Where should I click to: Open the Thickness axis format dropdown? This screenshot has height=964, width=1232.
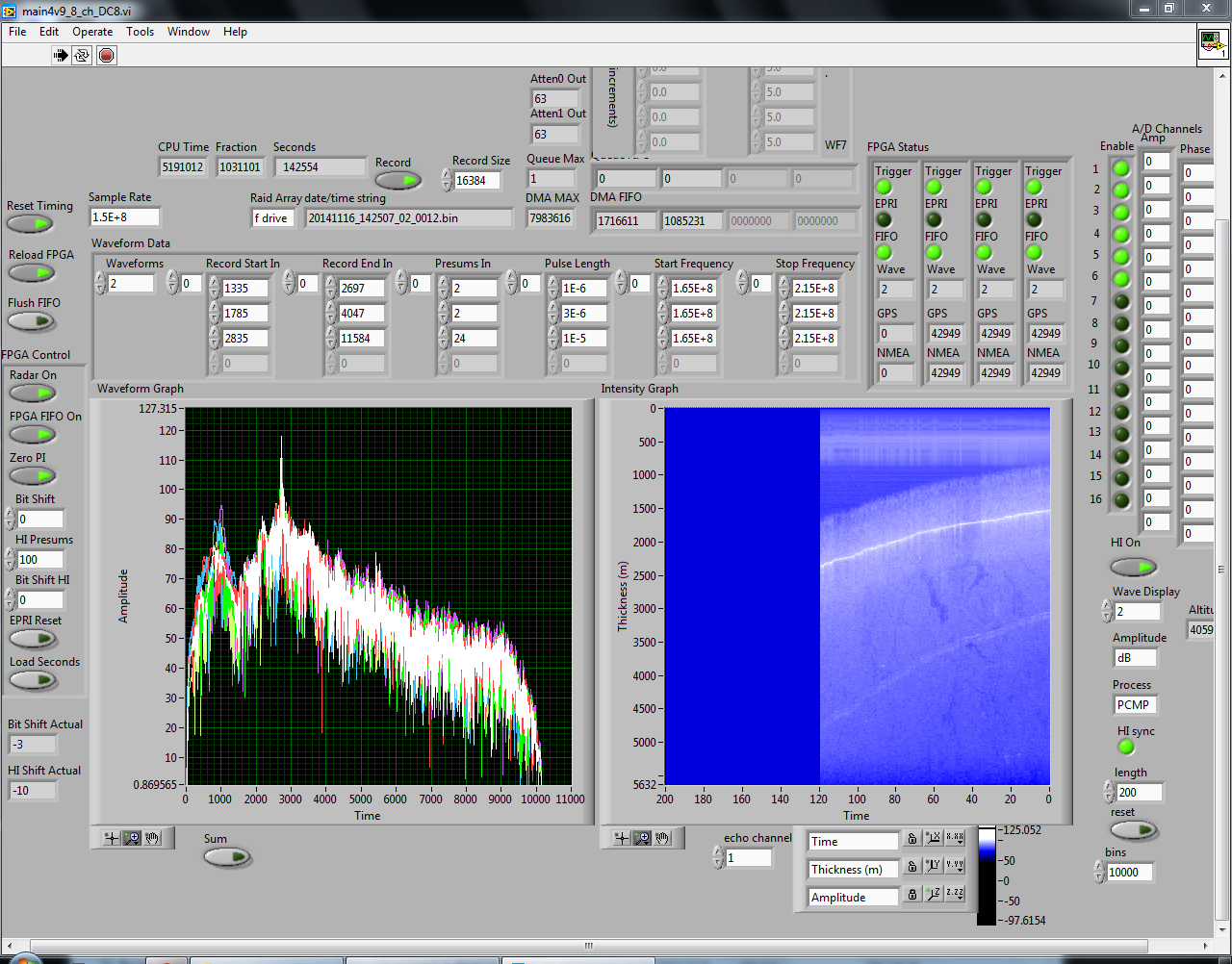[954, 866]
